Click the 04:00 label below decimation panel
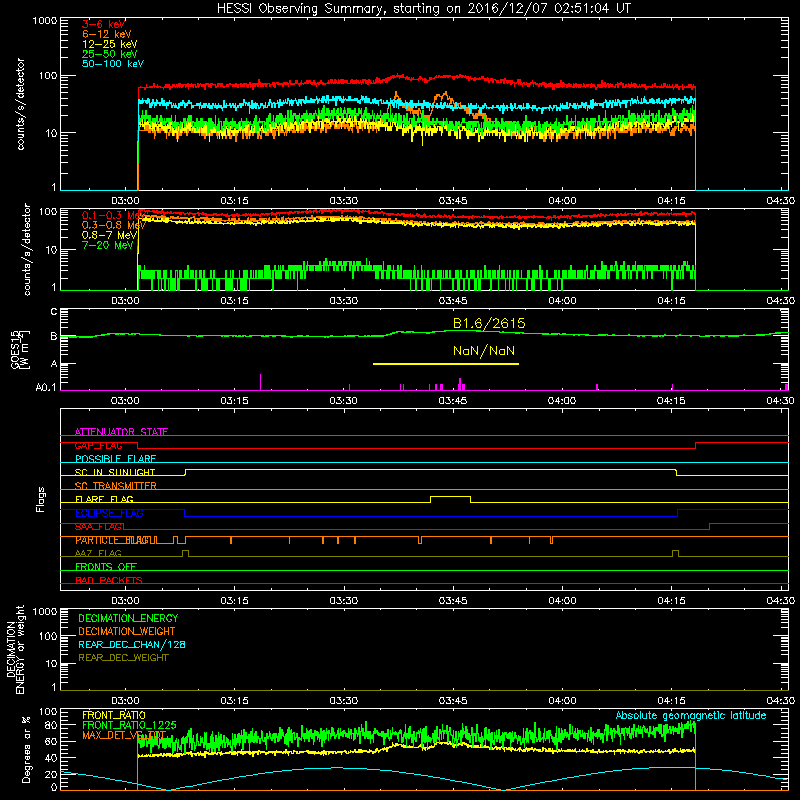Image resolution: width=800 pixels, height=800 pixels. pos(562,701)
